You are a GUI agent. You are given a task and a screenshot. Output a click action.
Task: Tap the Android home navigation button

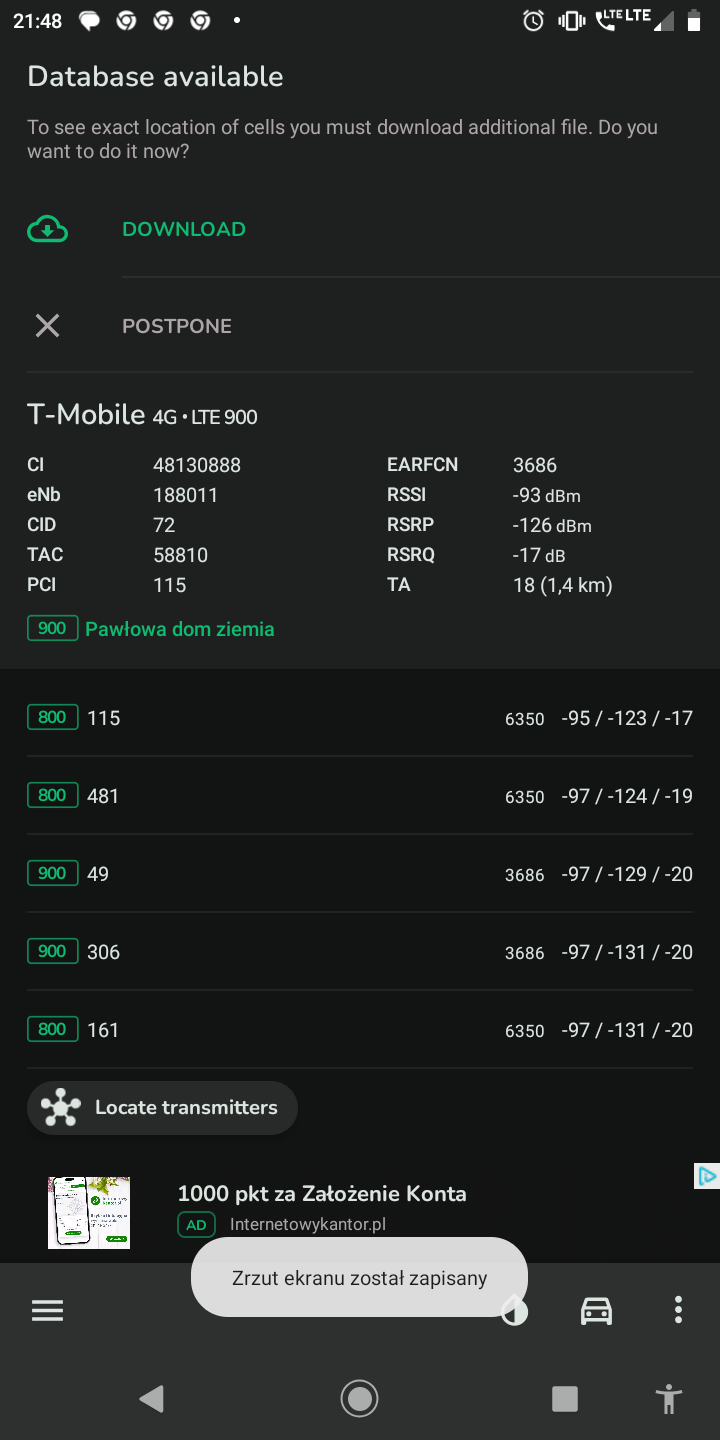[359, 1398]
